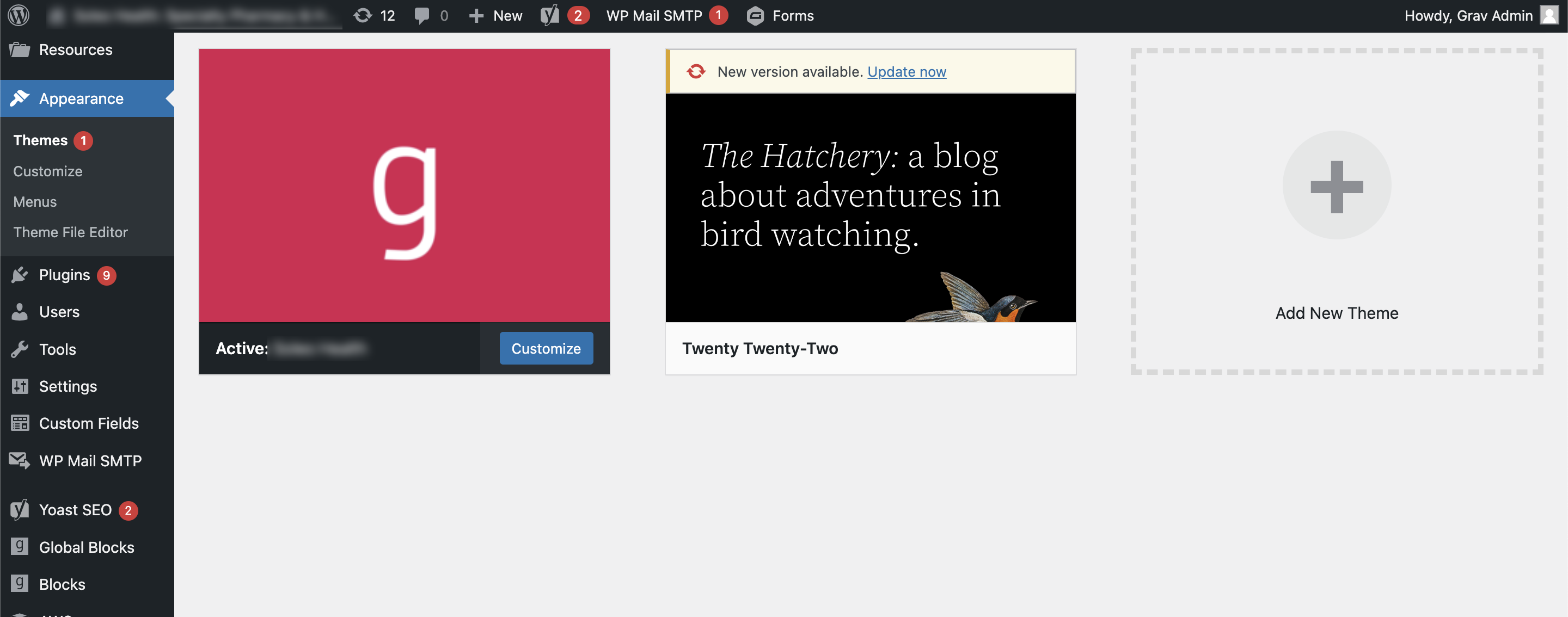The height and width of the screenshot is (617, 1568).
Task: Click the Custom Fields table icon
Action: (20, 423)
